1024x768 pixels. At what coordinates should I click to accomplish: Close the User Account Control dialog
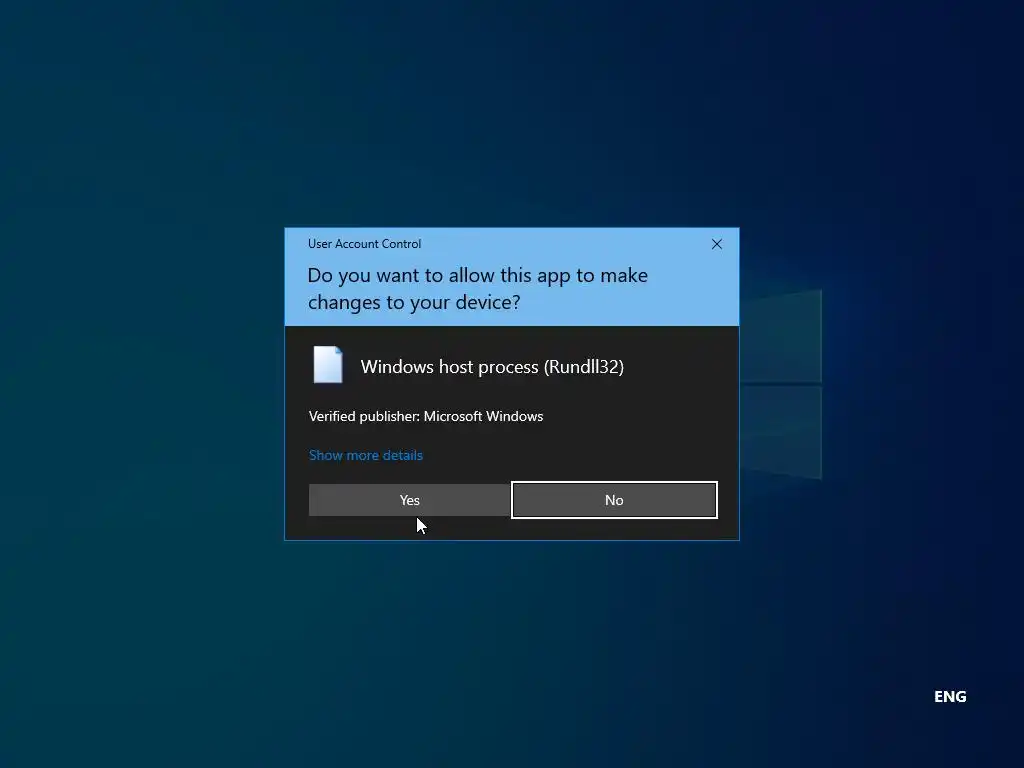(x=716, y=244)
